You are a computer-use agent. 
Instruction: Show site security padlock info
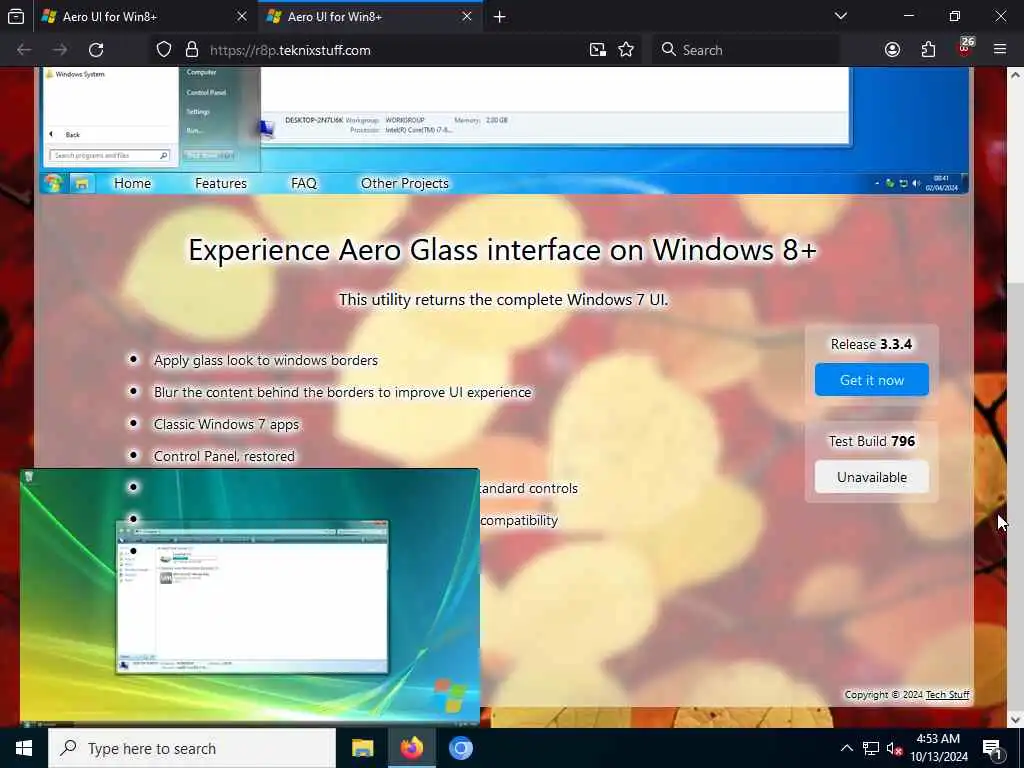(x=191, y=50)
